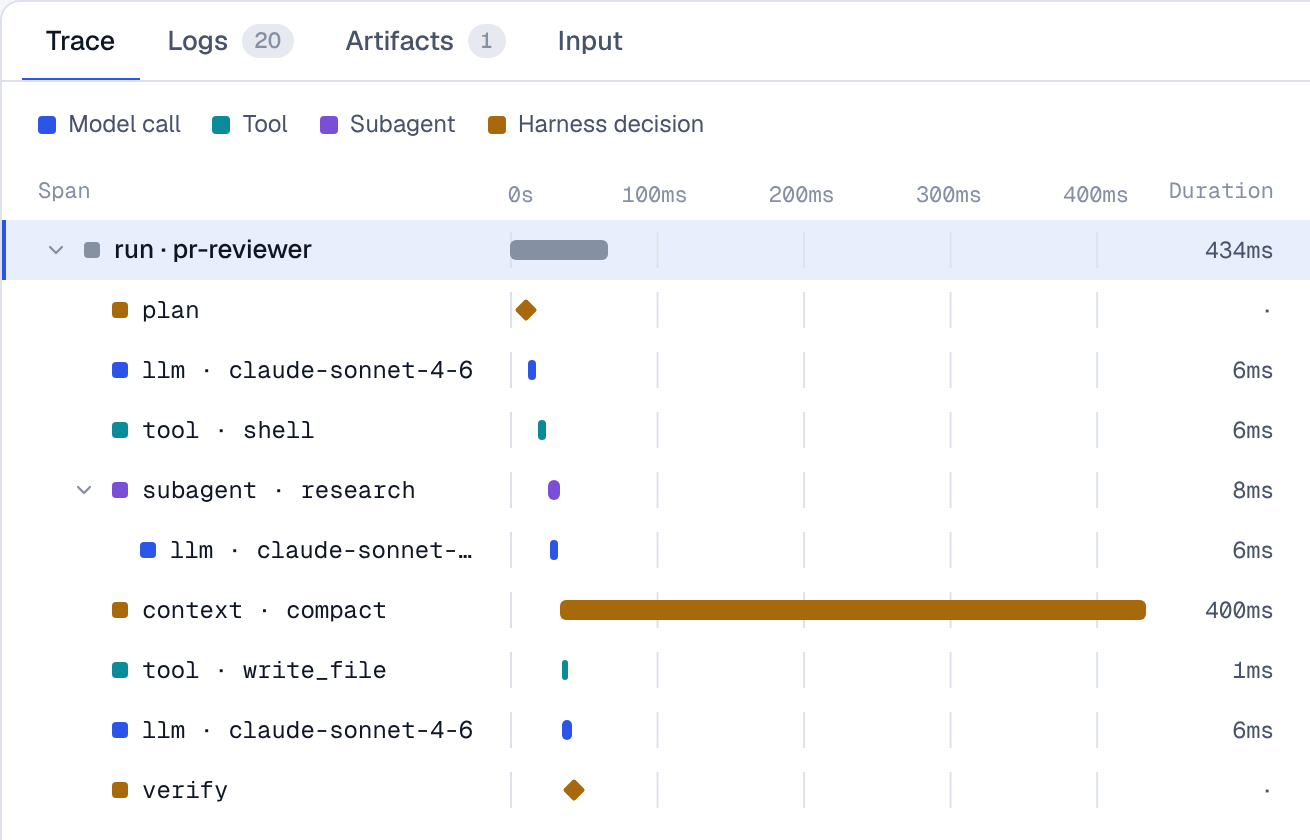Select the purple subagent · research timeline bar

[554, 490]
